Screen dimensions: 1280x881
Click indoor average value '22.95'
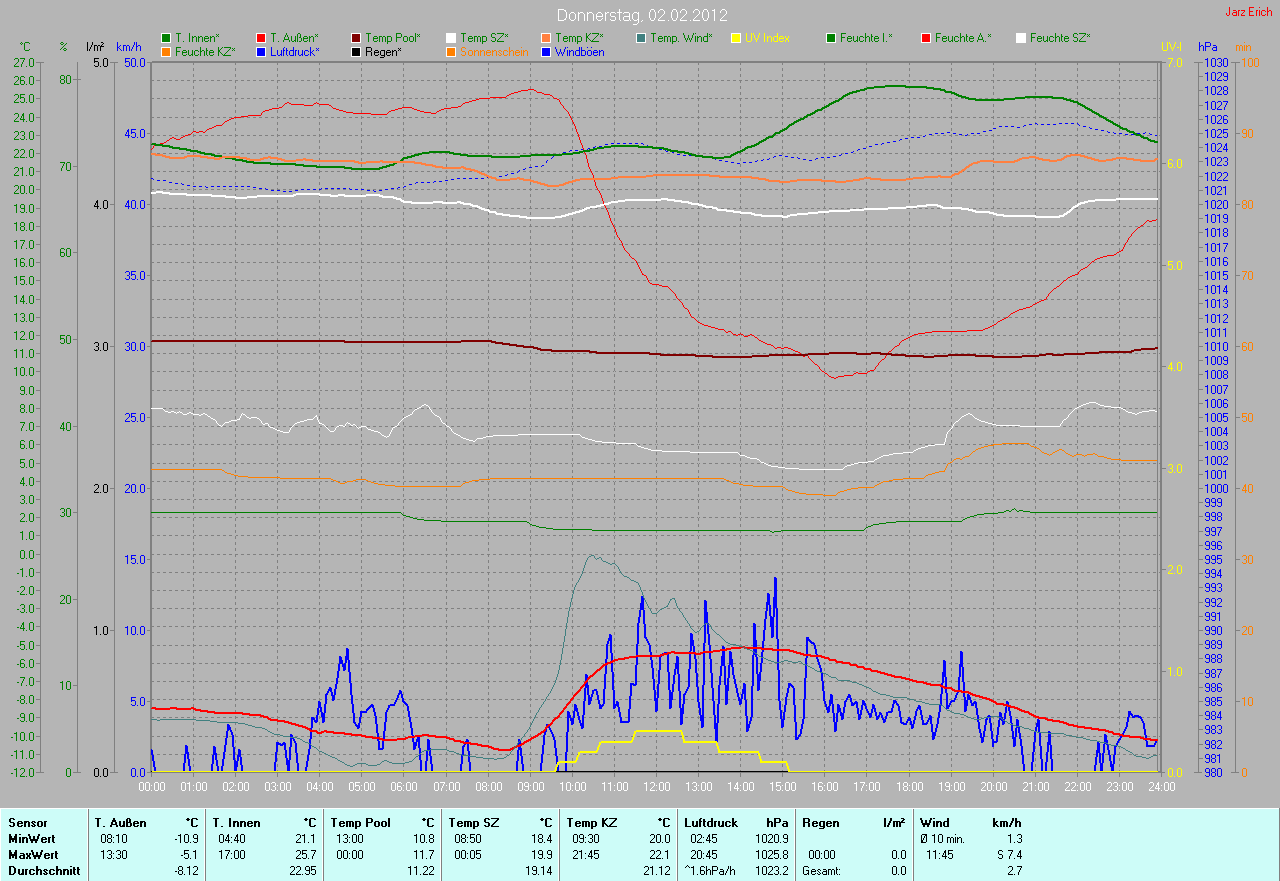pos(303,871)
